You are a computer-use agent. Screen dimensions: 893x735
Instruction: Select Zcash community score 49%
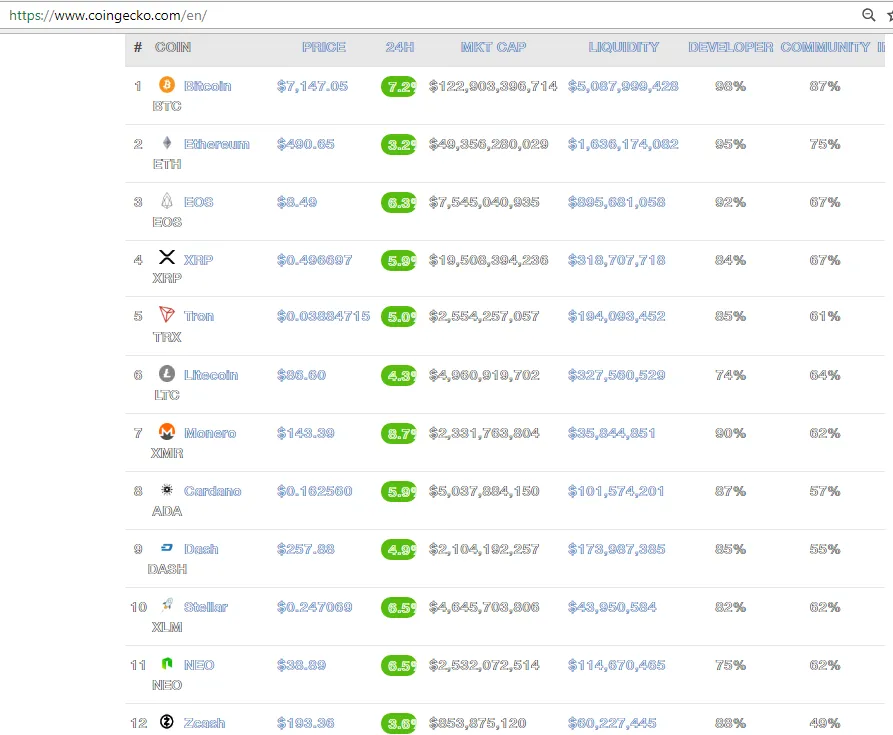point(825,723)
